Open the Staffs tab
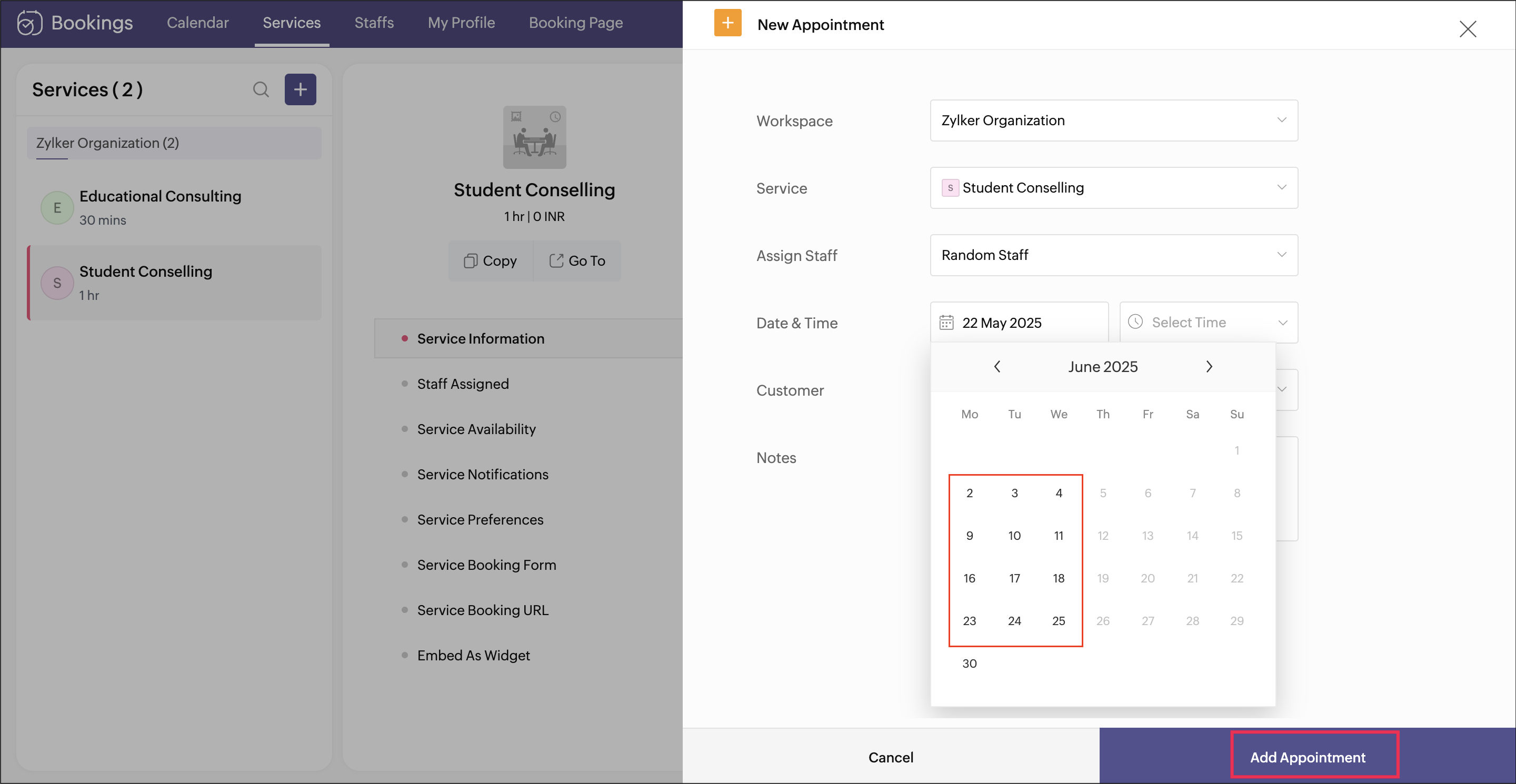1516x784 pixels. (374, 23)
